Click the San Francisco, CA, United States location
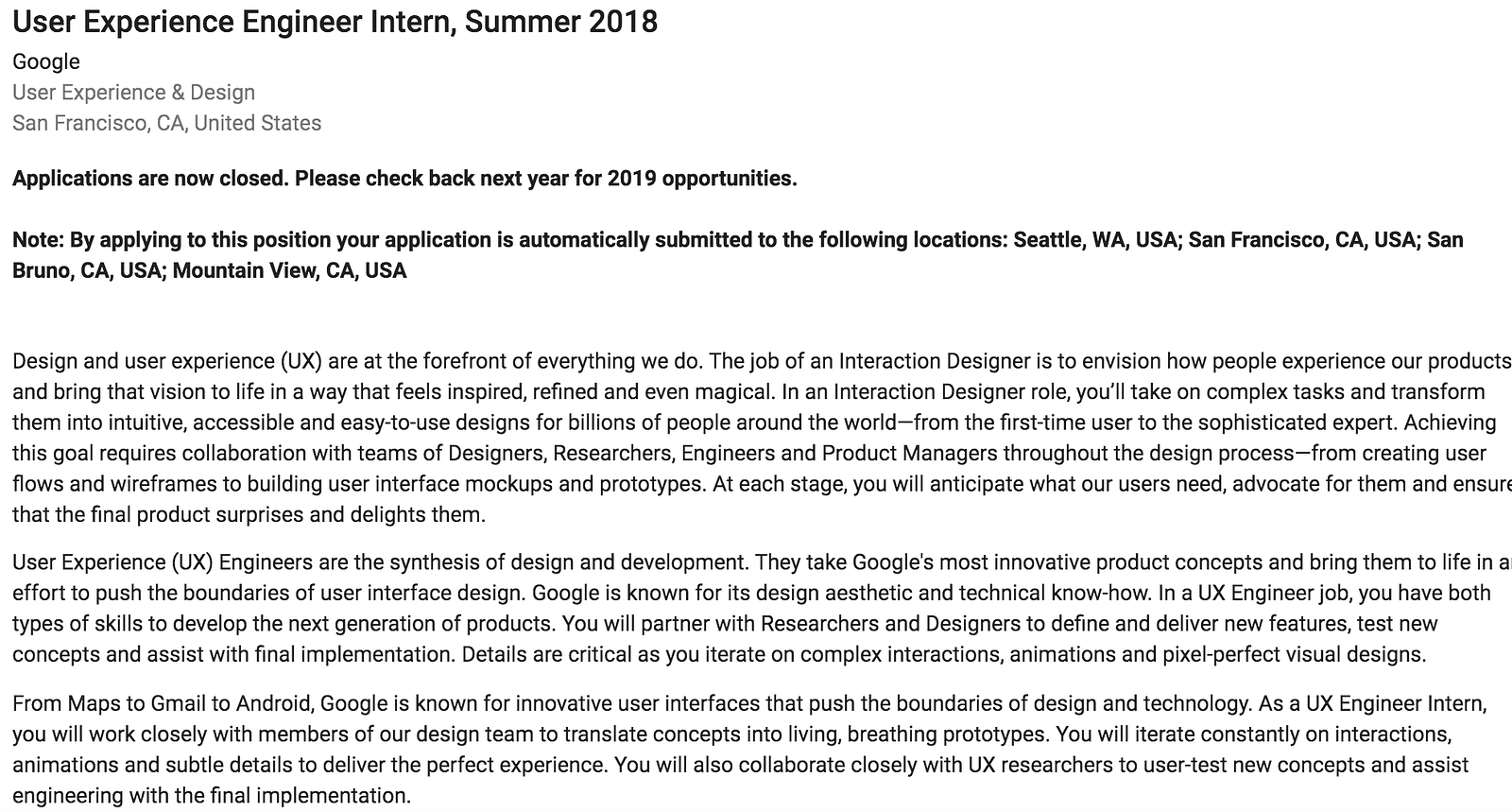 (x=166, y=123)
